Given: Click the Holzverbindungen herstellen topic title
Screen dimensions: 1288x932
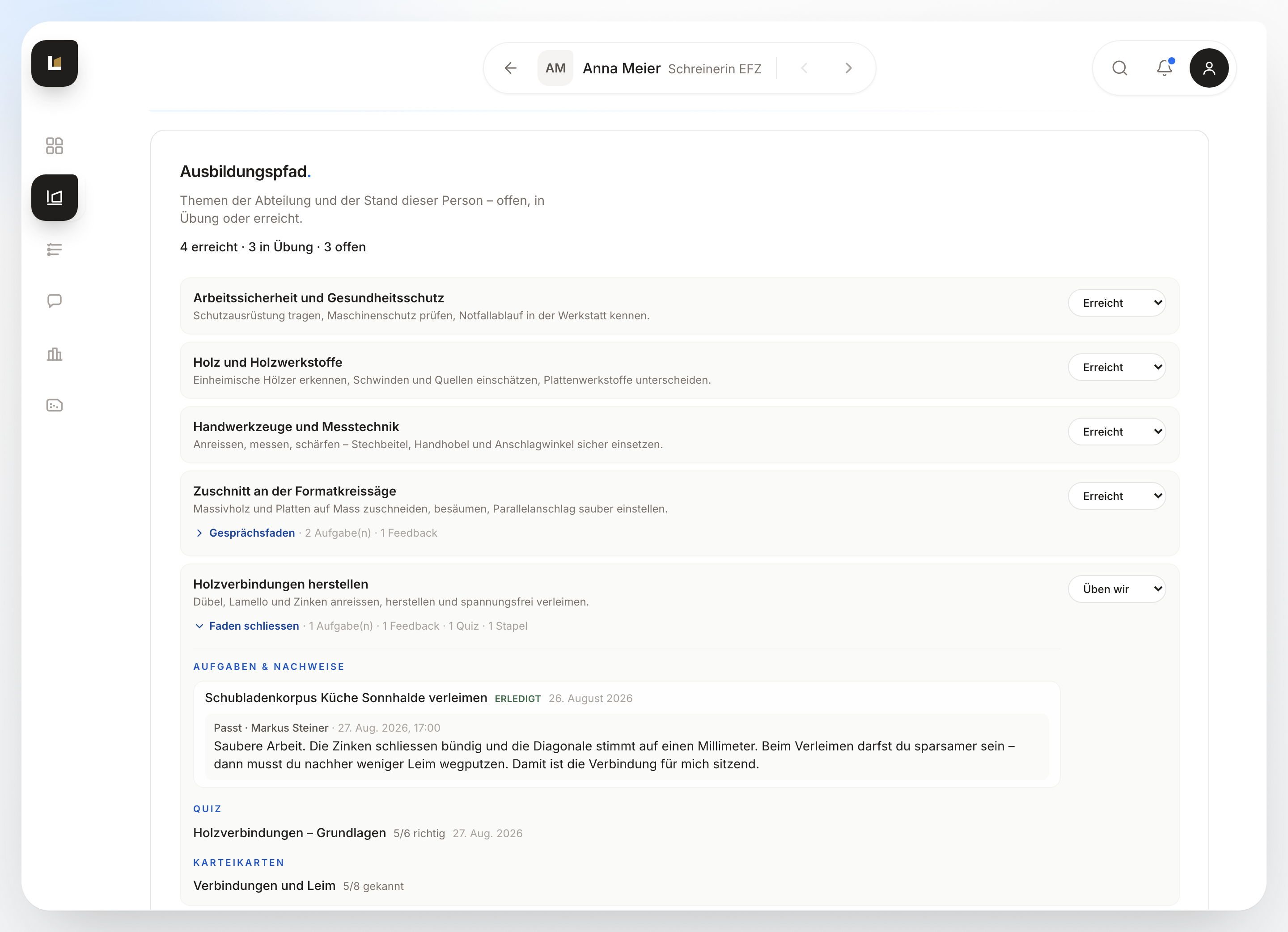Looking at the screenshot, I should 280,585.
